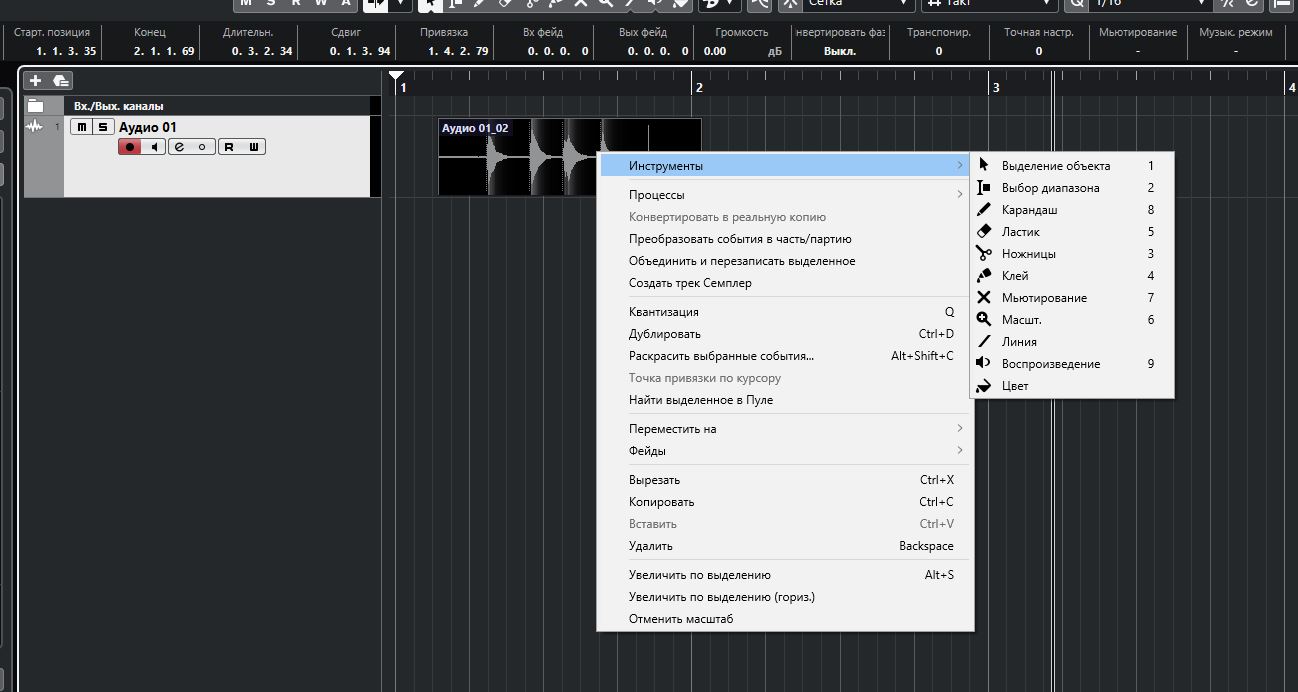Click Дублировать in context menu
This screenshot has height=692, width=1298.
coord(665,334)
